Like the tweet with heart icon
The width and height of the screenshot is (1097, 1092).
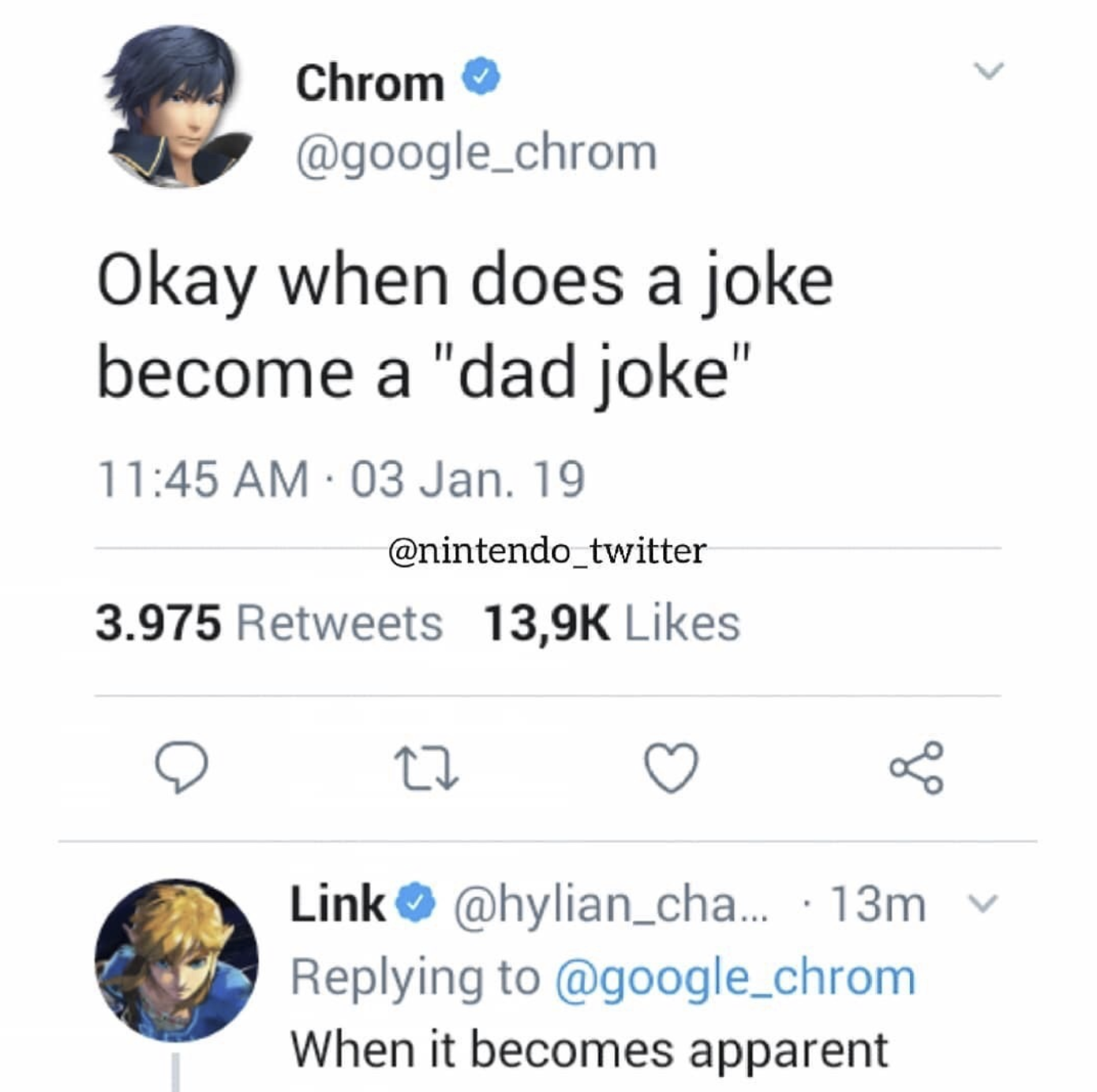[x=672, y=769]
